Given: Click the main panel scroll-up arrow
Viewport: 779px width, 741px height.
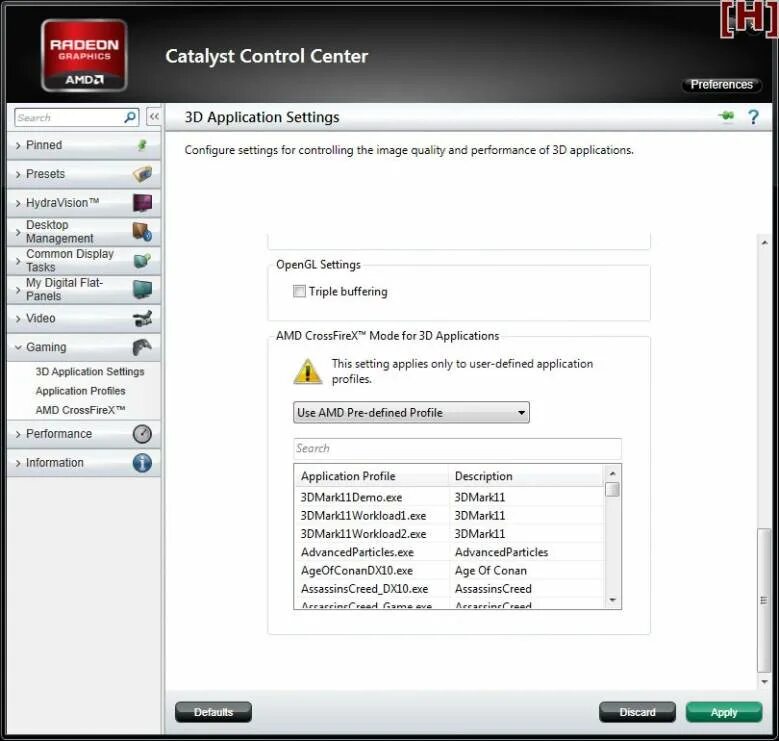Looking at the screenshot, I should point(764,242).
